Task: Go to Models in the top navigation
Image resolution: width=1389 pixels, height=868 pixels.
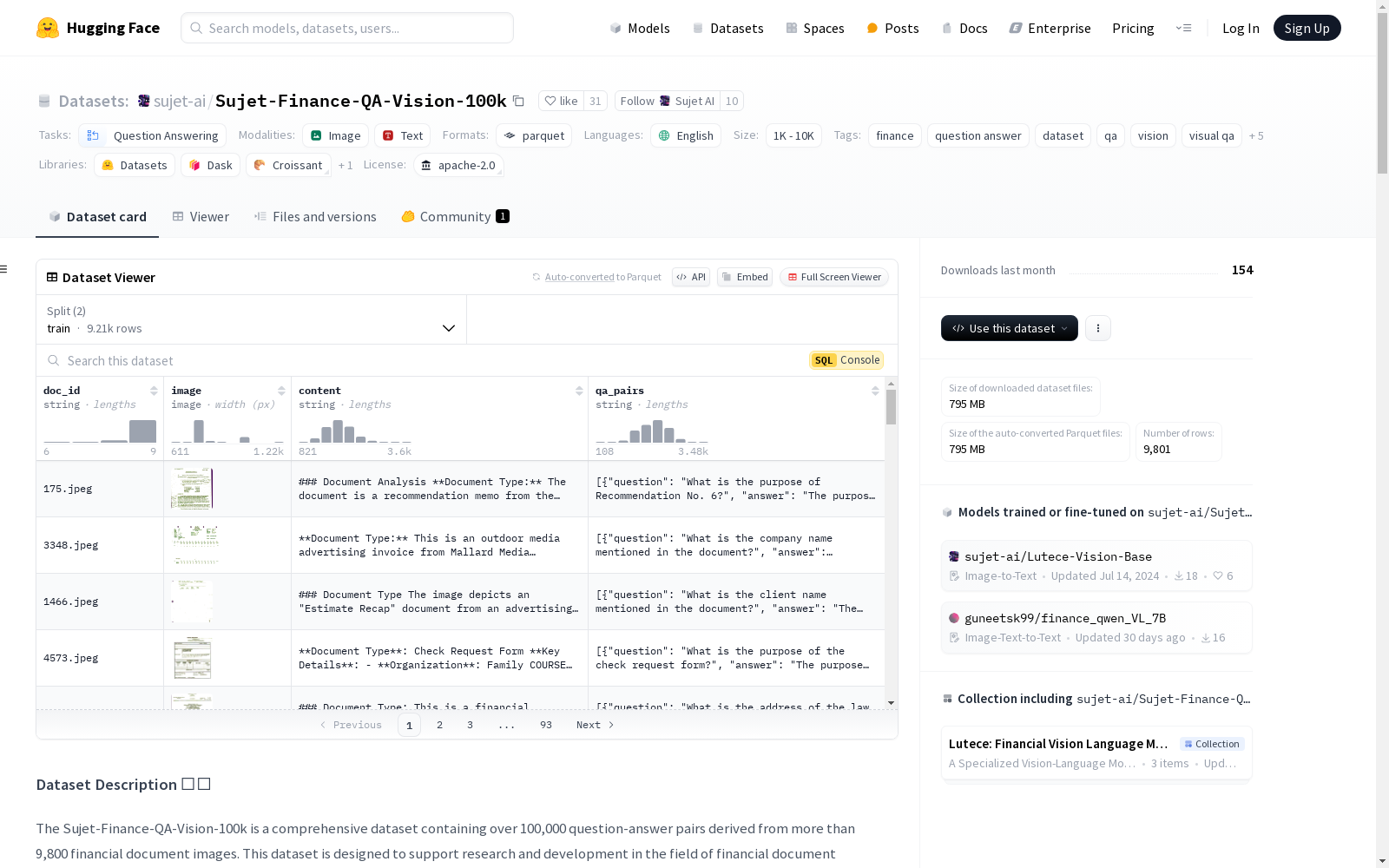Action: point(640,28)
